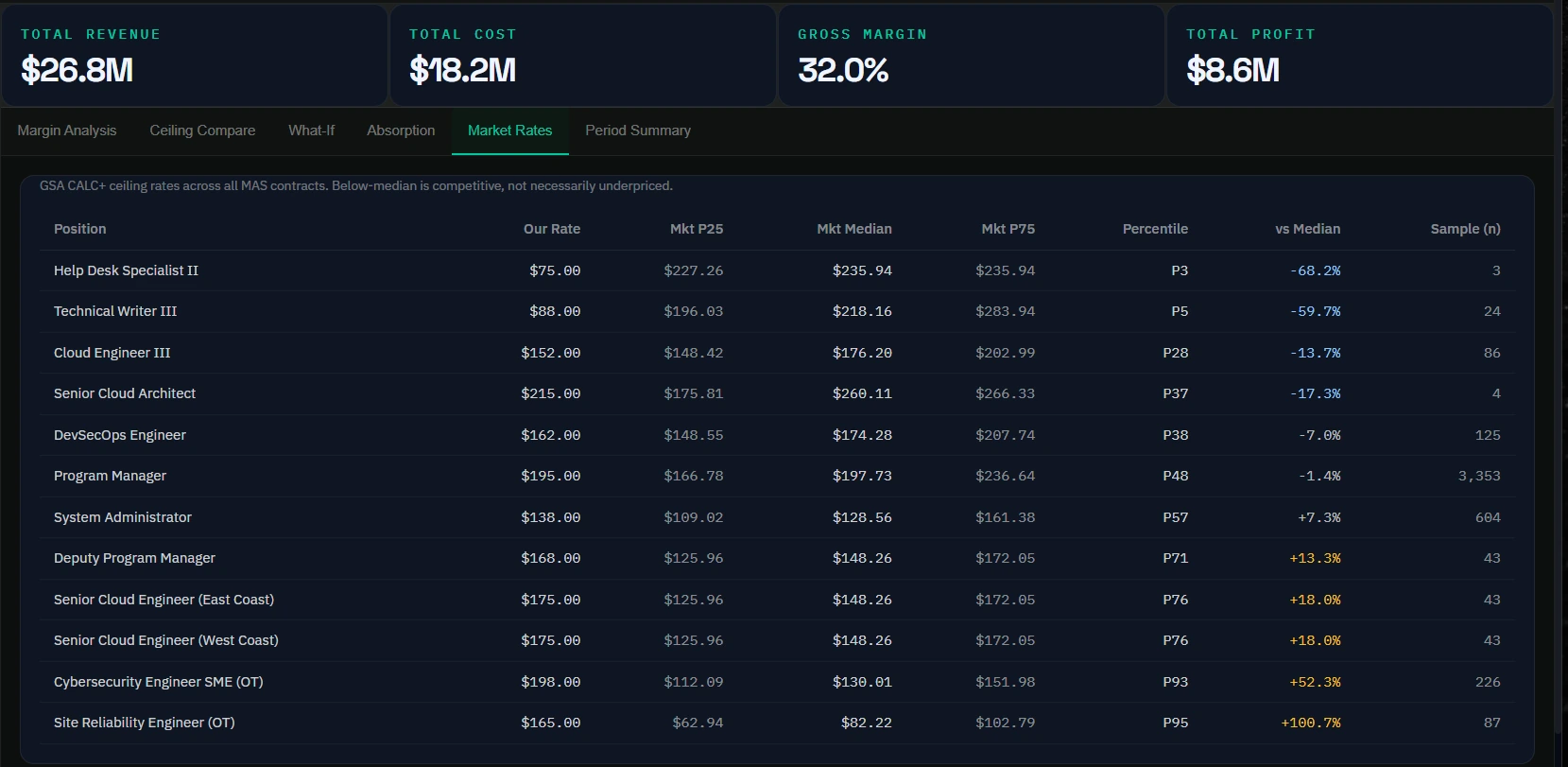
Task: Sort by the Our Rate column header
Action: pos(552,229)
